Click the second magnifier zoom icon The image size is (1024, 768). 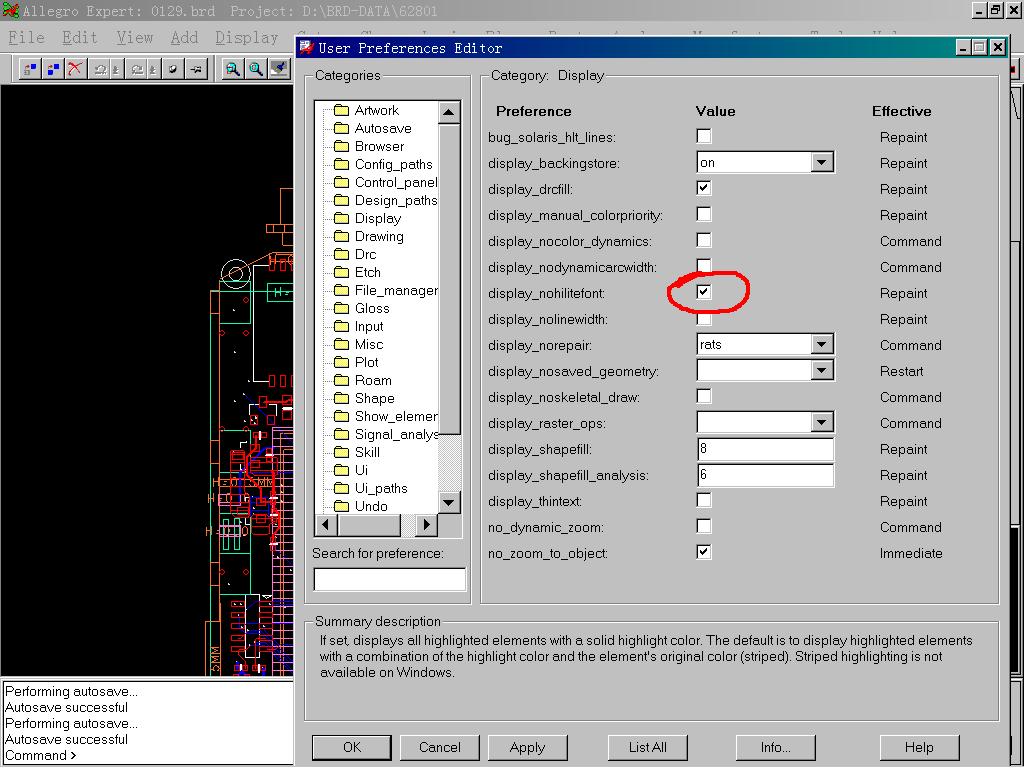[x=256, y=69]
